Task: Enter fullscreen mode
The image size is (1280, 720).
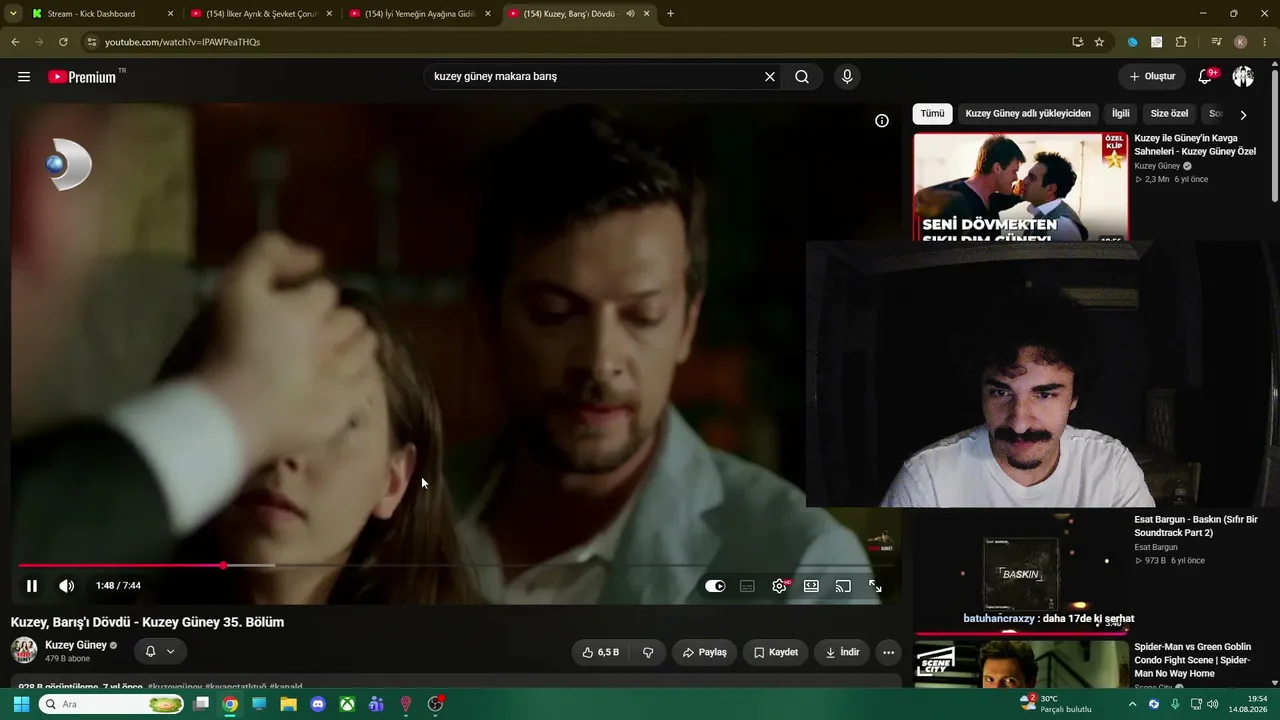Action: point(875,586)
